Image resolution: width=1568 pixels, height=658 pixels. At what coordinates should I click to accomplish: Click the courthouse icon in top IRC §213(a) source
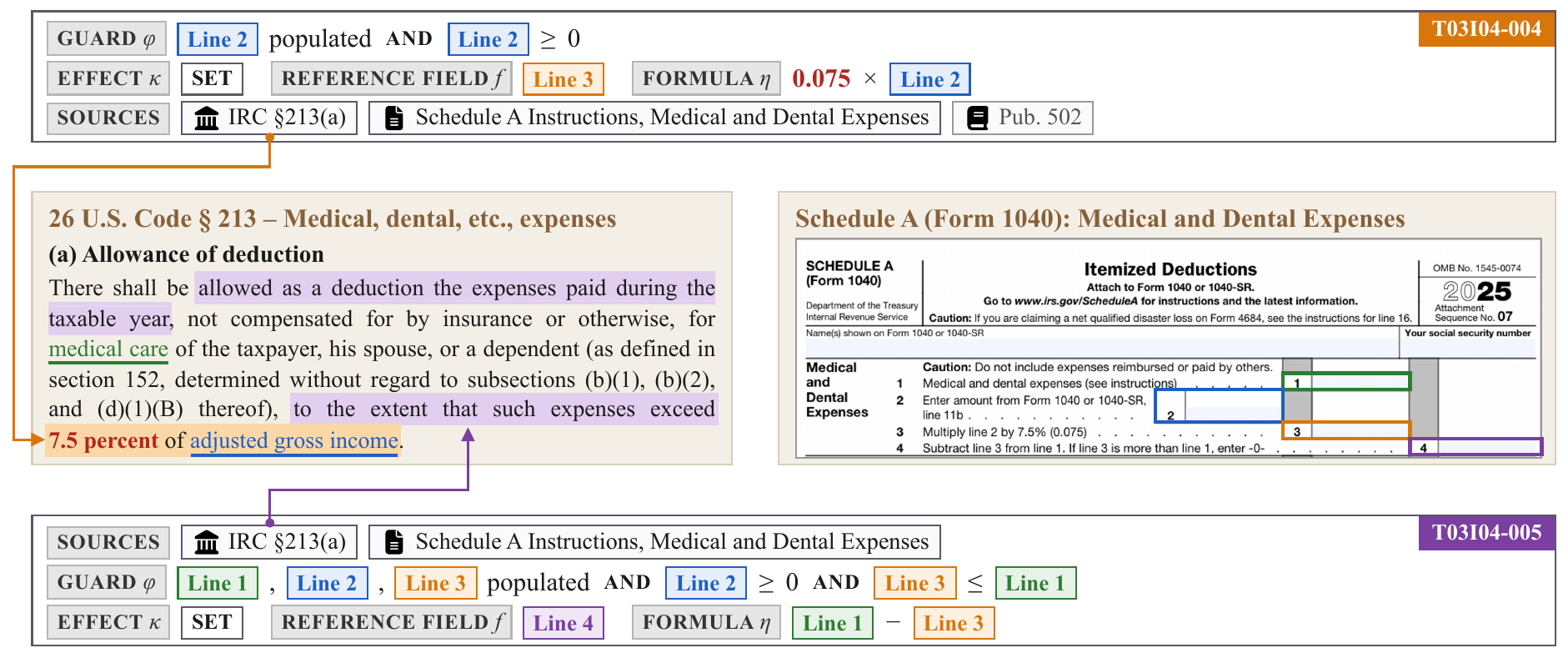click(206, 118)
